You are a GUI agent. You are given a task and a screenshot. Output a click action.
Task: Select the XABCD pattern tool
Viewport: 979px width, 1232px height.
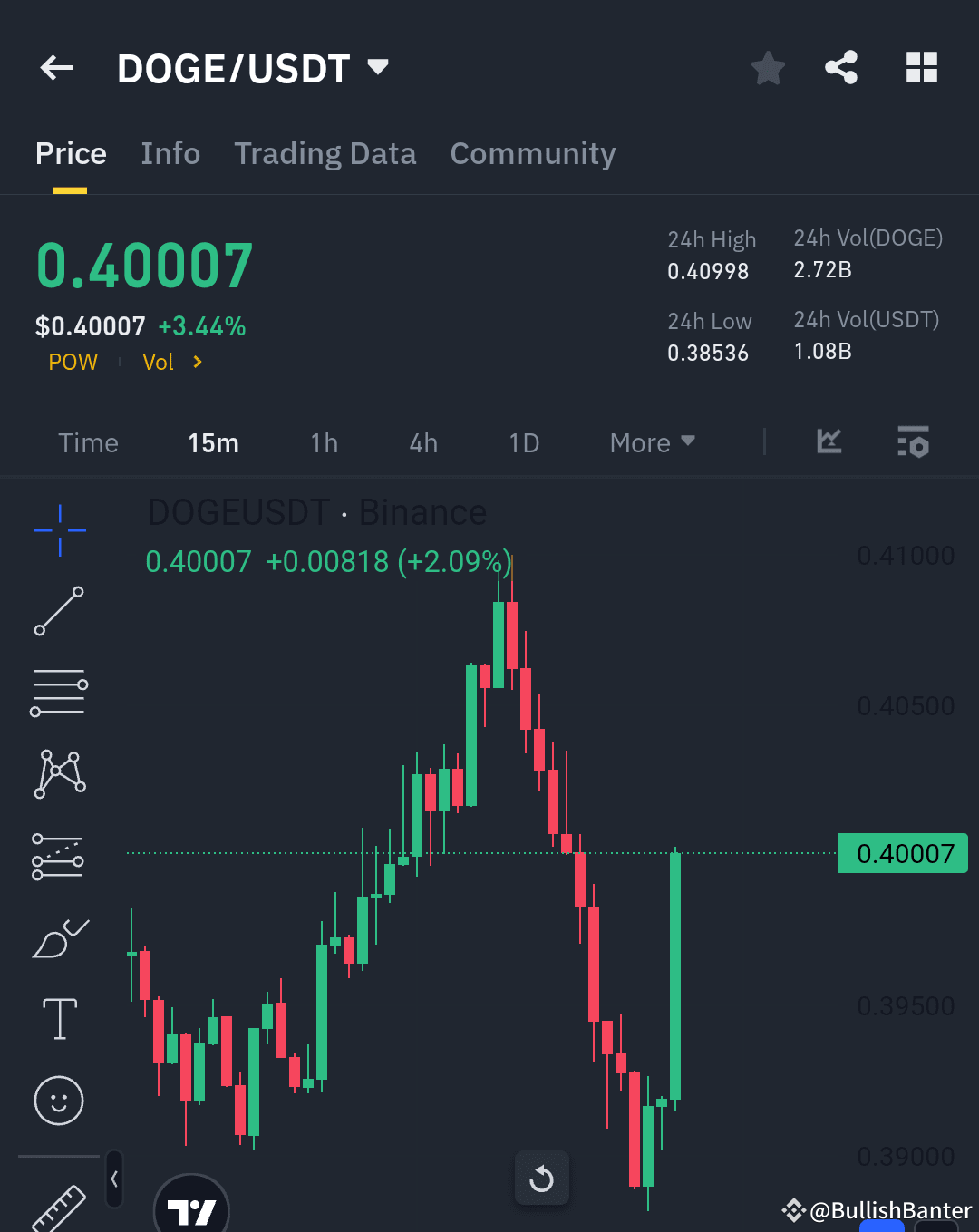tap(59, 772)
